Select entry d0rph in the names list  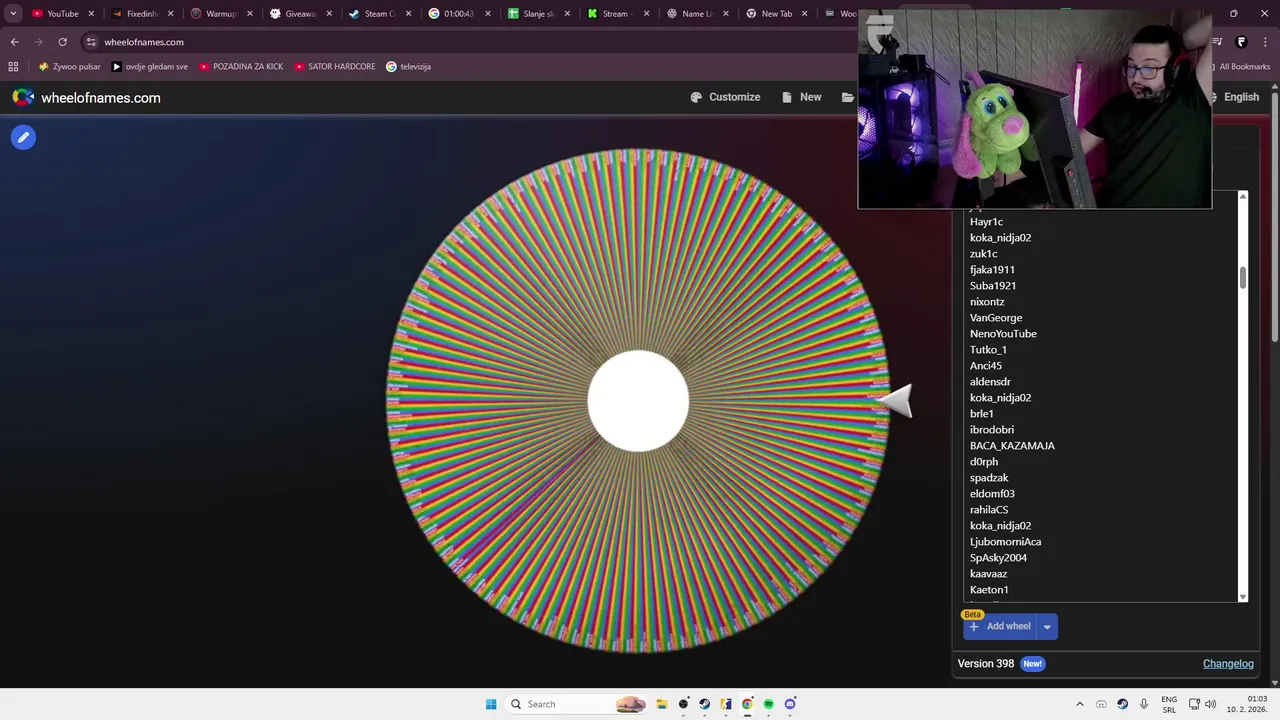(x=984, y=462)
